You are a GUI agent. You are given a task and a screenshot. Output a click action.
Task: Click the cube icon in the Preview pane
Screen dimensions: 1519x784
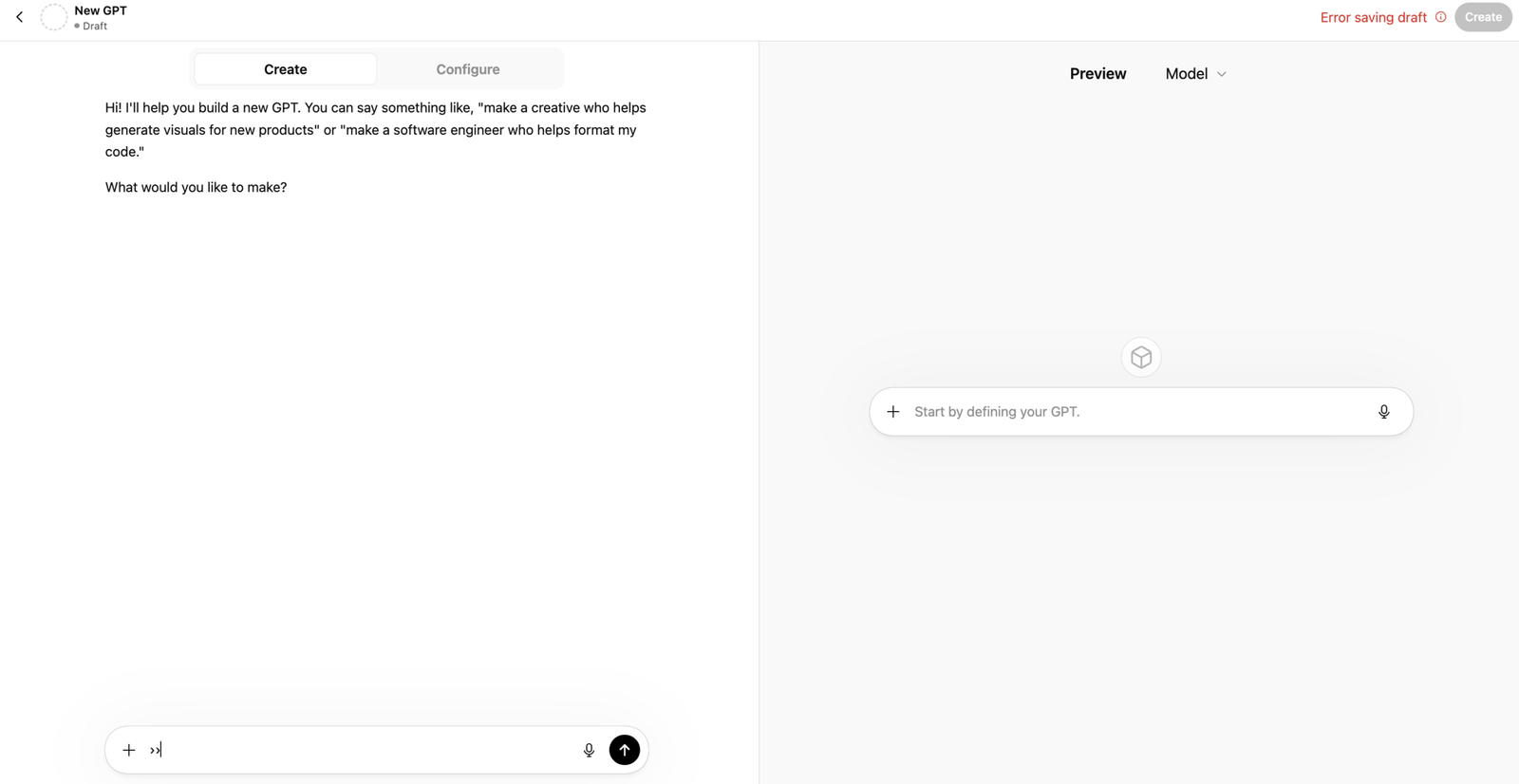[1141, 358]
